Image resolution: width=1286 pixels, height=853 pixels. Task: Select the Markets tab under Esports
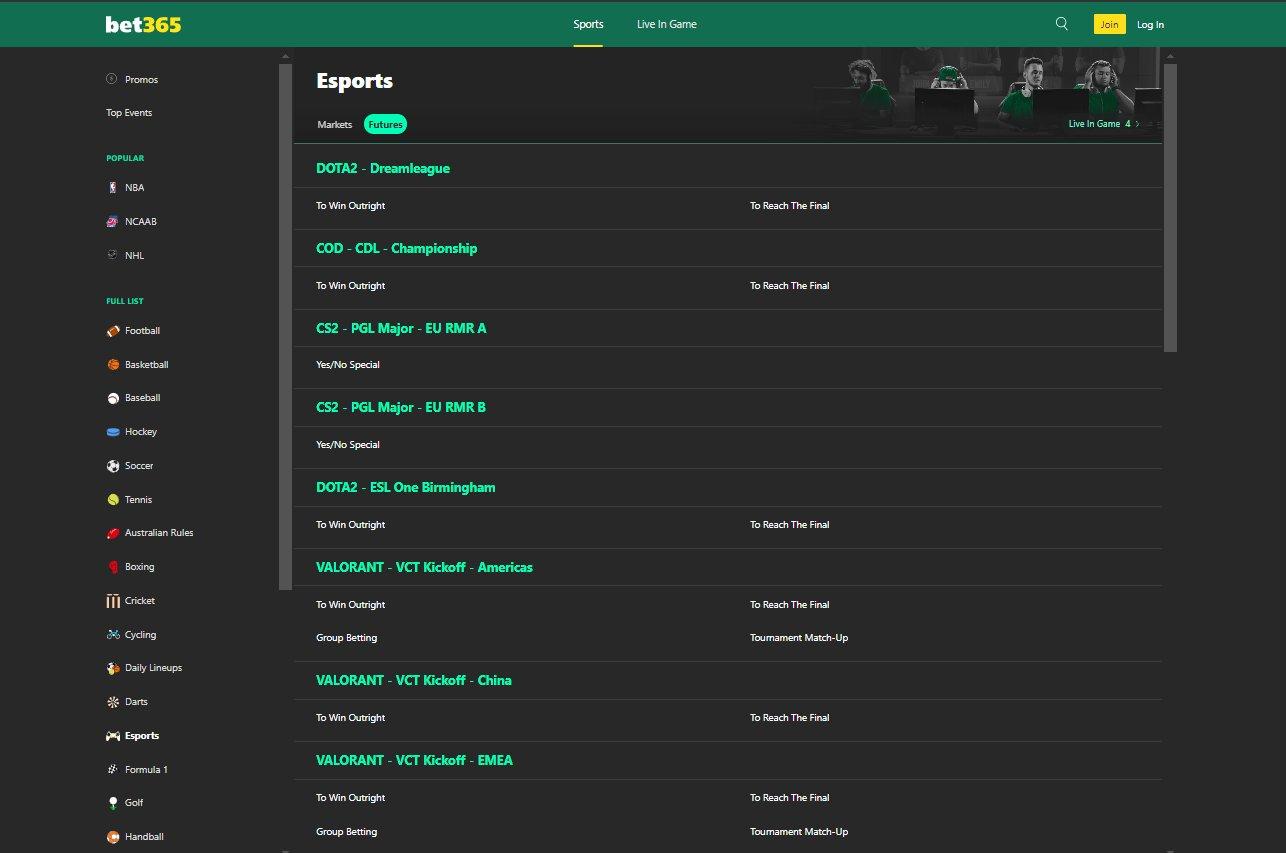[x=335, y=124]
